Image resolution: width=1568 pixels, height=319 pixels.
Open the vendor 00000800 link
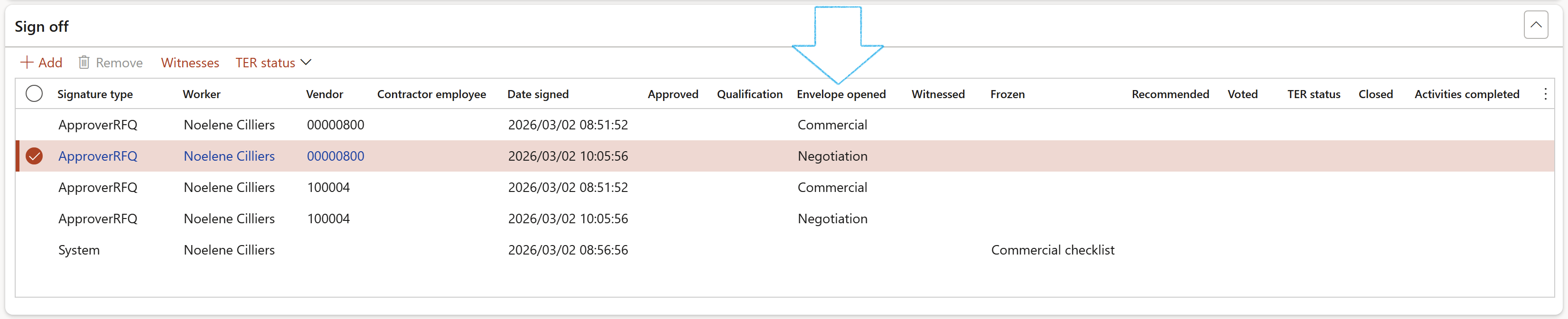pos(336,156)
